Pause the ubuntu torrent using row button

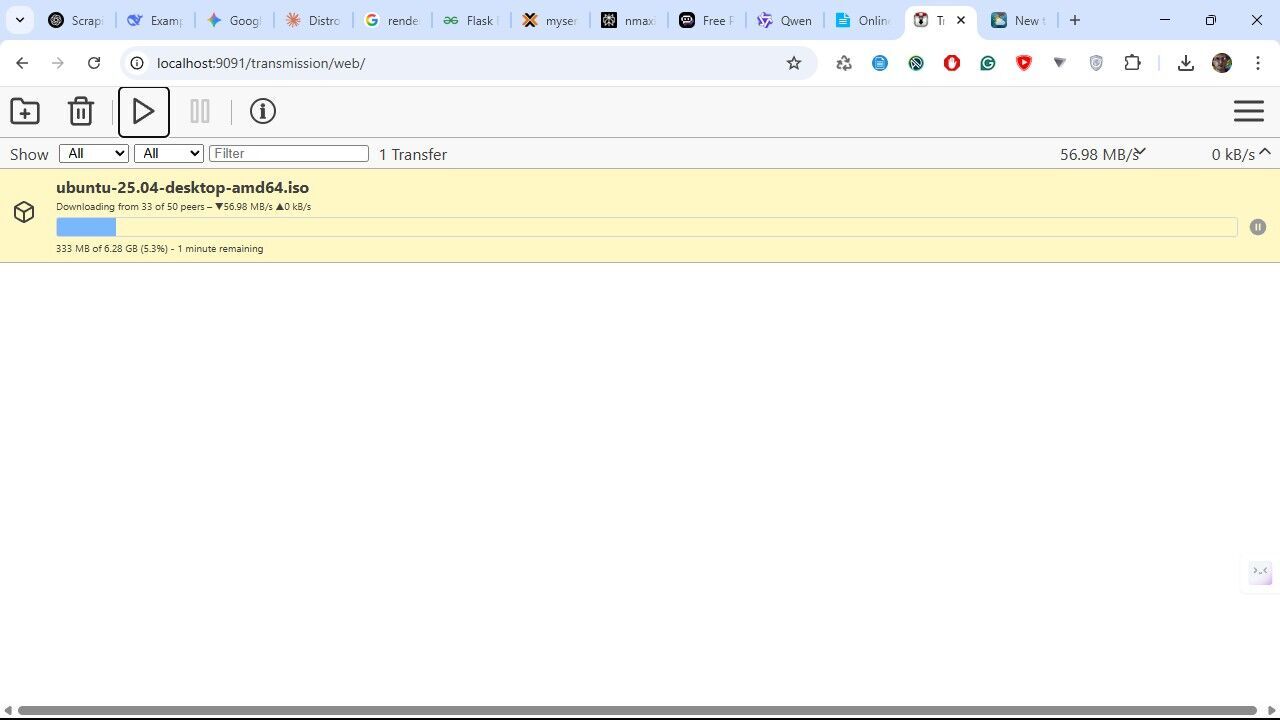1257,227
